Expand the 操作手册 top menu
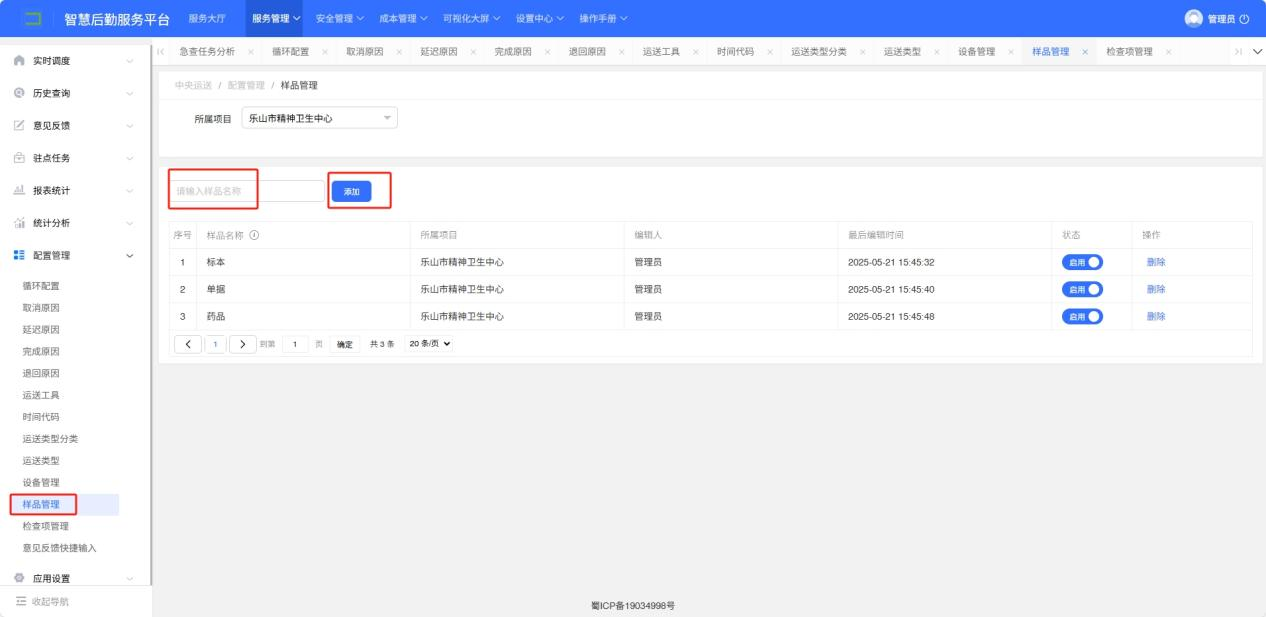The height and width of the screenshot is (617, 1266). (x=603, y=18)
